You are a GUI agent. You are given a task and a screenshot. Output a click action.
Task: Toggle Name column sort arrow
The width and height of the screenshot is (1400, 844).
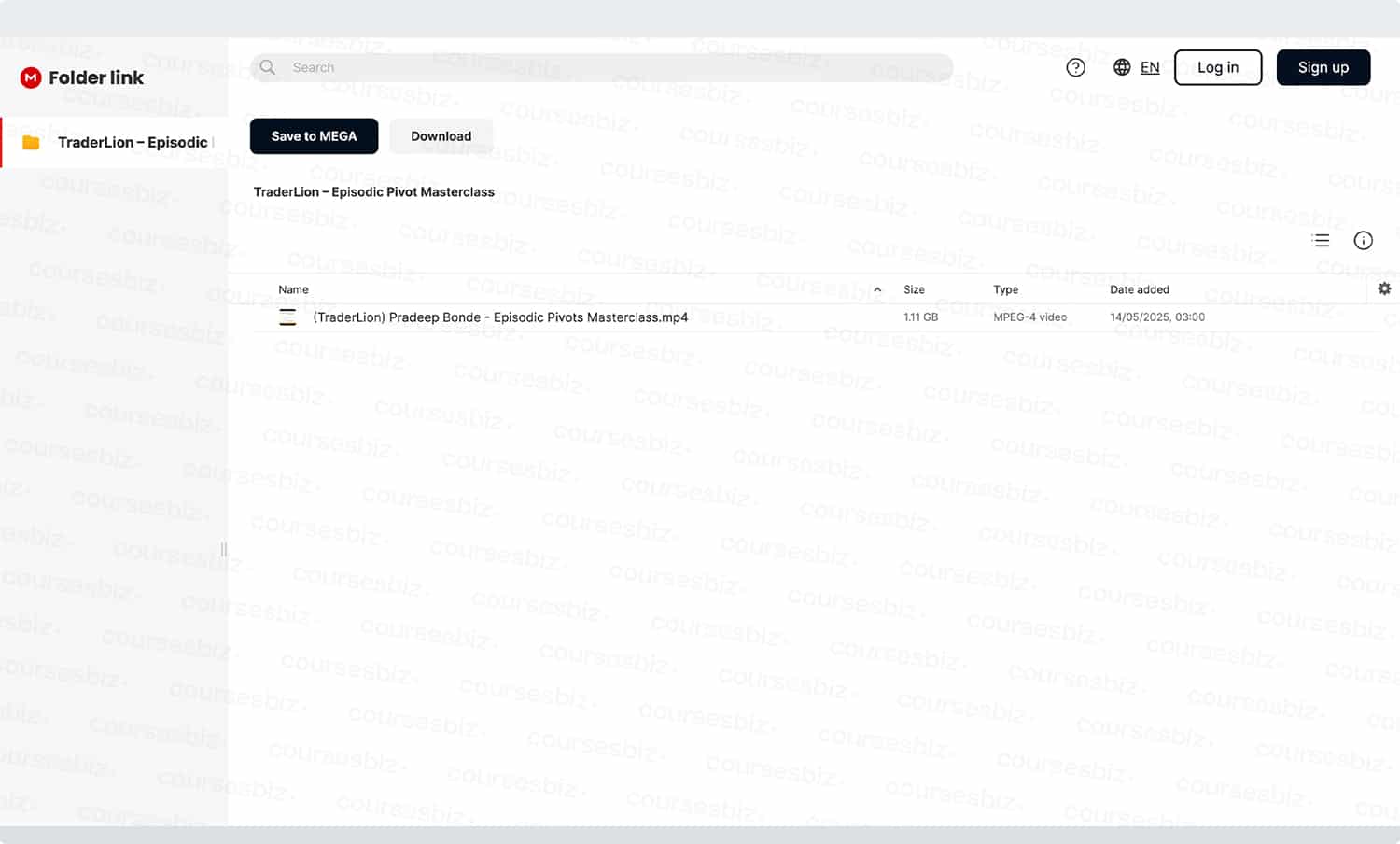877,290
